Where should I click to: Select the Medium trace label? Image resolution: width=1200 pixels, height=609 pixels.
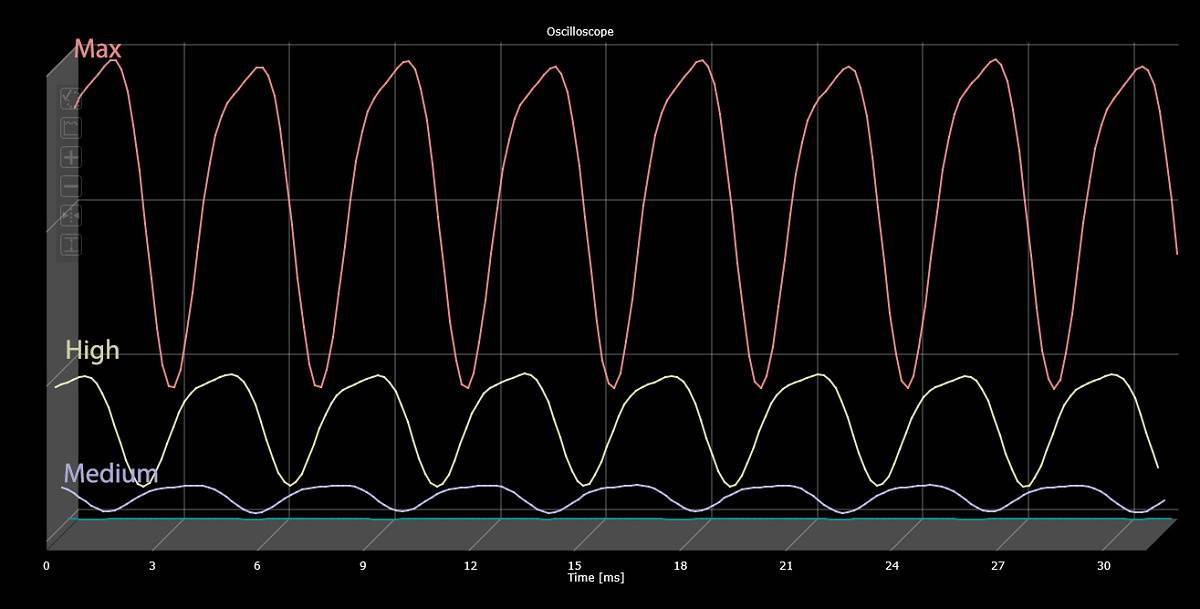point(111,473)
